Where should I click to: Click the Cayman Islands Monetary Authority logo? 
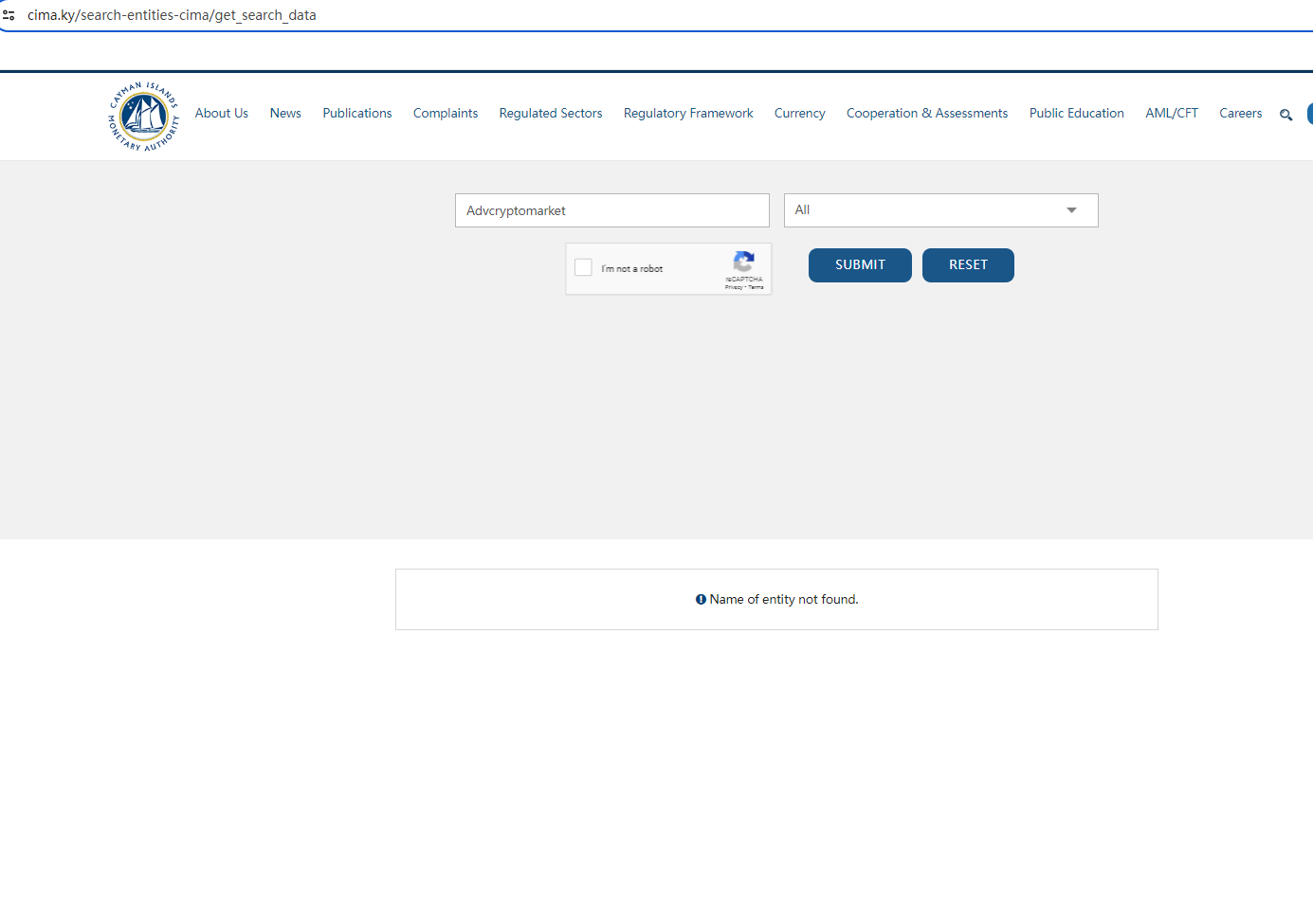[x=143, y=117]
